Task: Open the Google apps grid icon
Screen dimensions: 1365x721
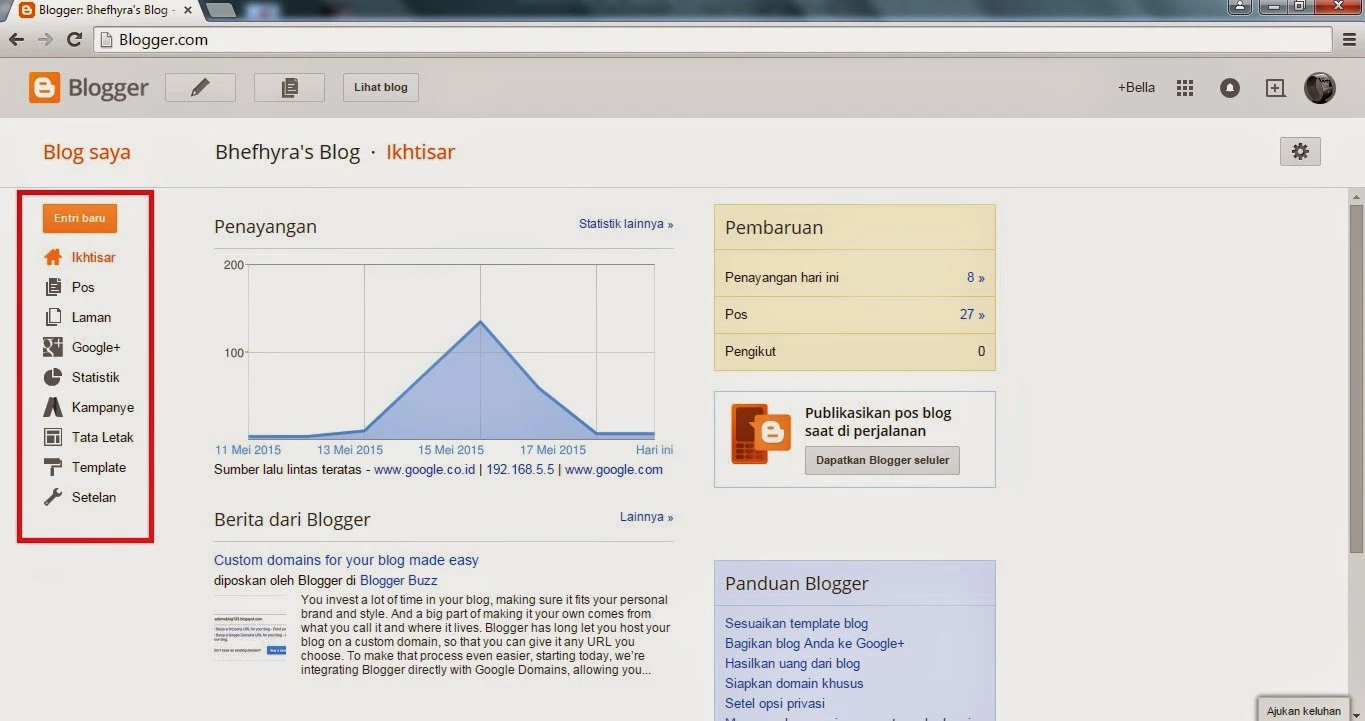Action: [x=1185, y=88]
